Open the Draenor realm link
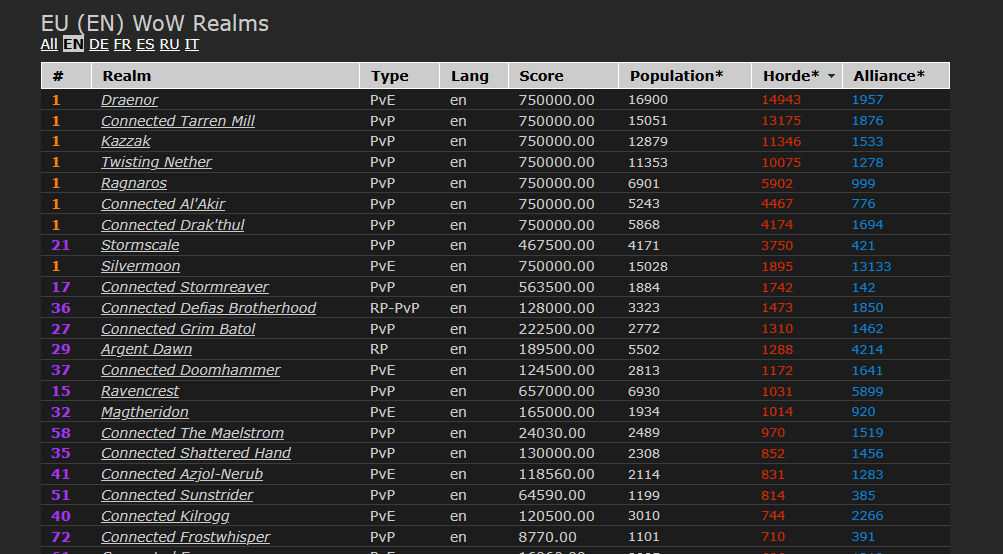1003x554 pixels. point(129,100)
